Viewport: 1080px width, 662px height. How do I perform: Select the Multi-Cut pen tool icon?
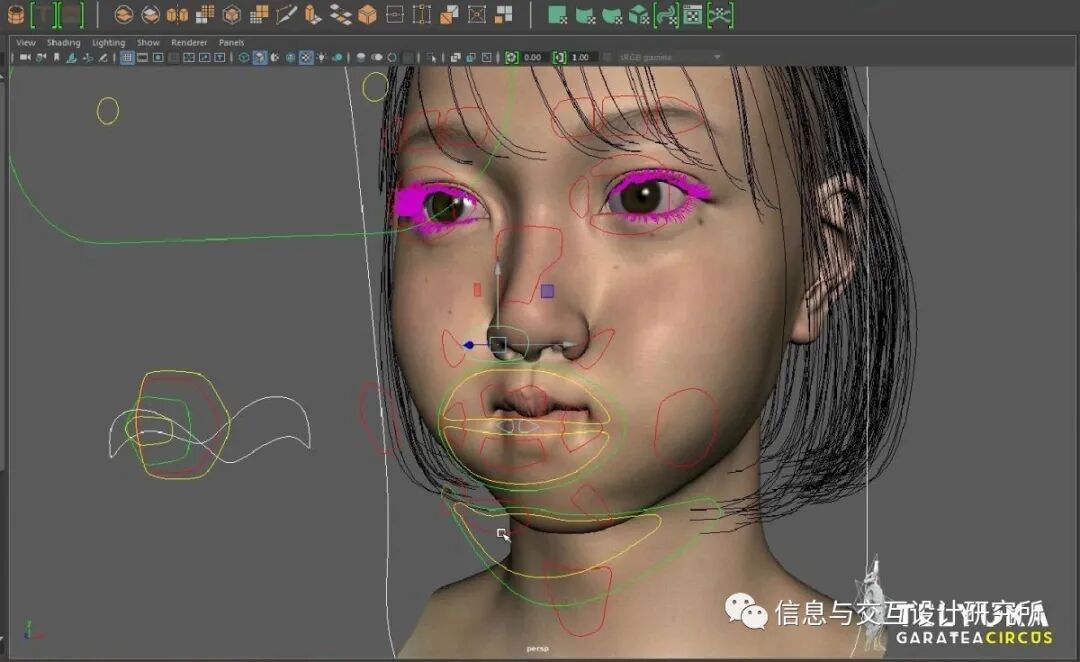tap(286, 14)
